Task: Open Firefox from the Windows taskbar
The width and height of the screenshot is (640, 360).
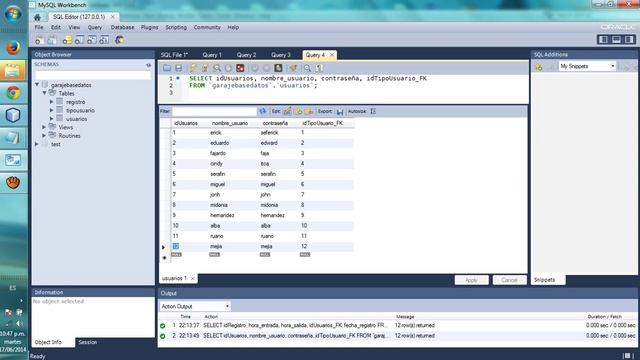Action: pyautogui.click(x=13, y=47)
